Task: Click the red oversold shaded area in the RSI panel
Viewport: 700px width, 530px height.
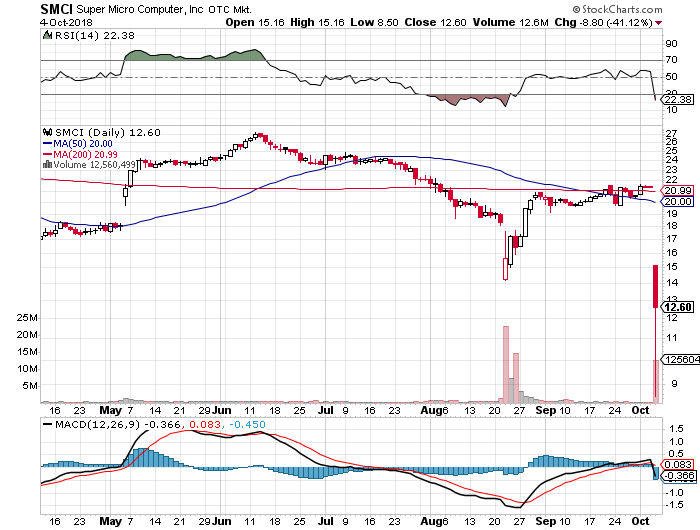Action: pos(467,99)
